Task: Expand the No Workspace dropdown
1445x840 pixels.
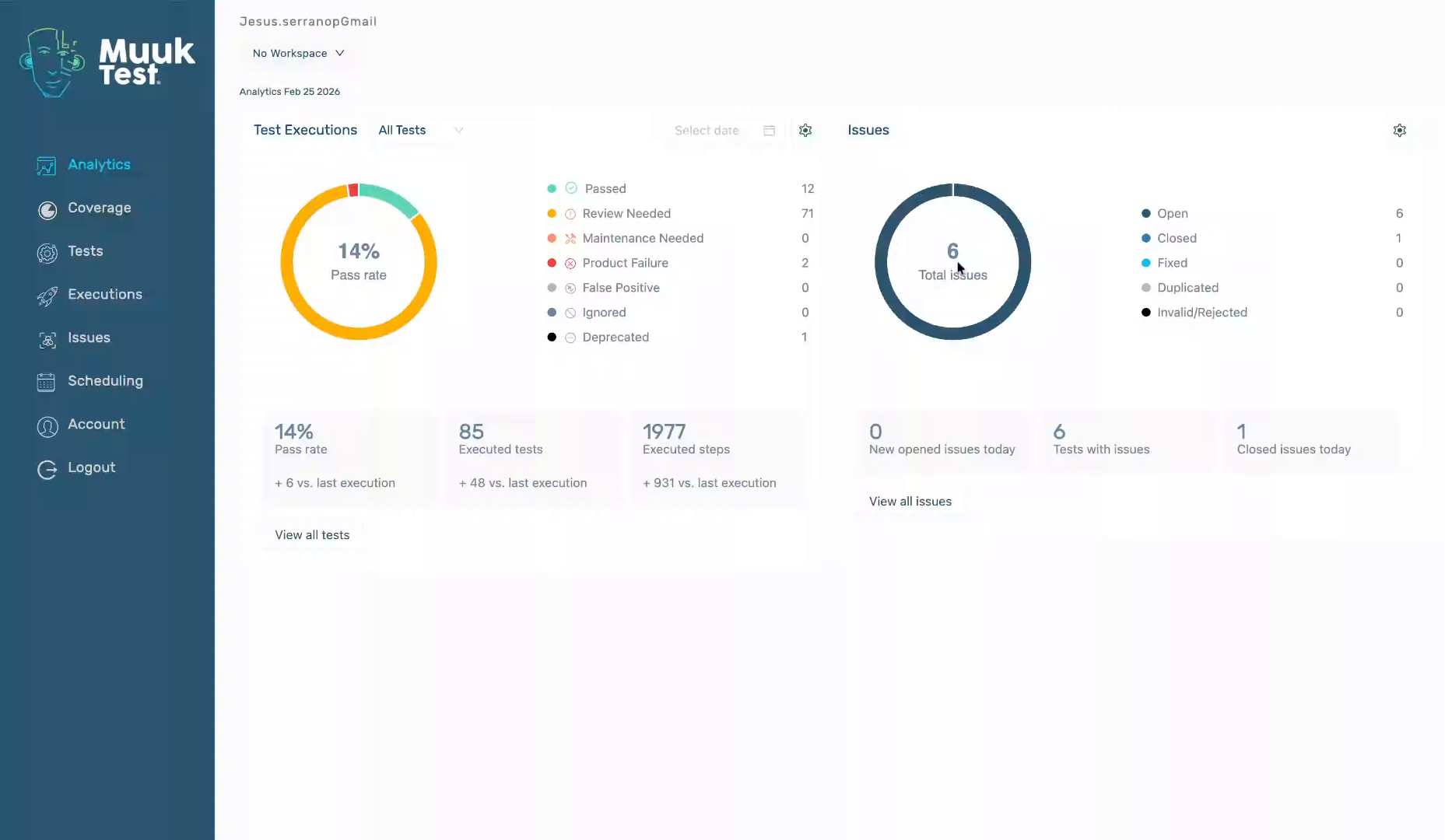Action: [298, 54]
